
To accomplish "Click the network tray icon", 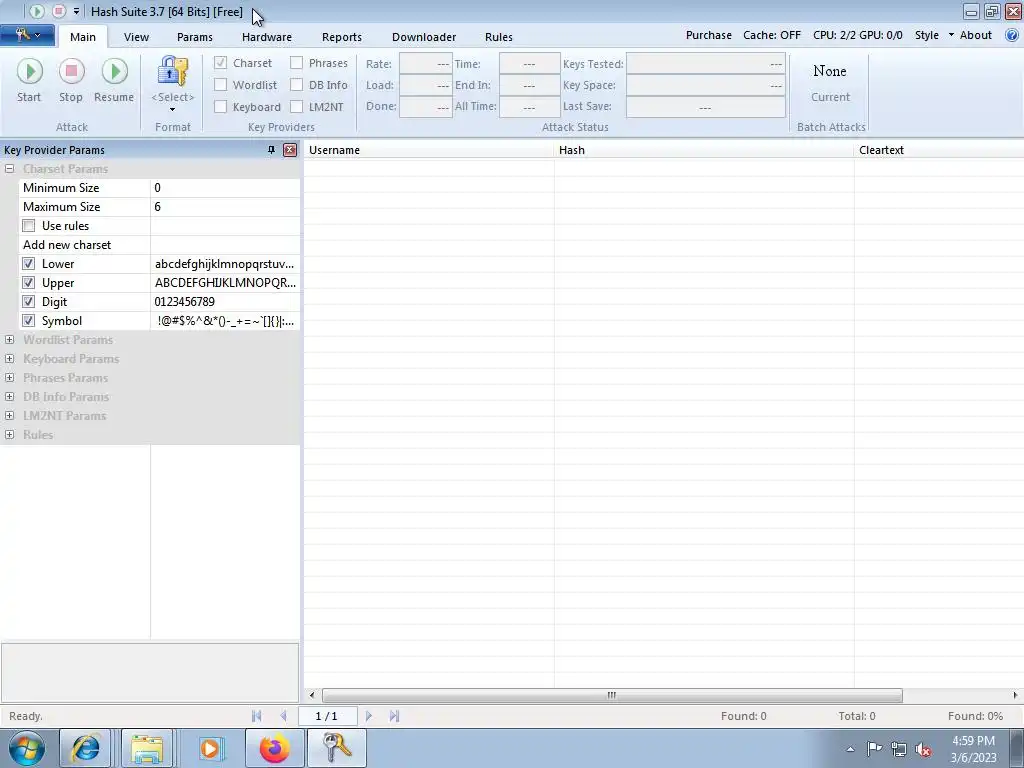I will [899, 749].
